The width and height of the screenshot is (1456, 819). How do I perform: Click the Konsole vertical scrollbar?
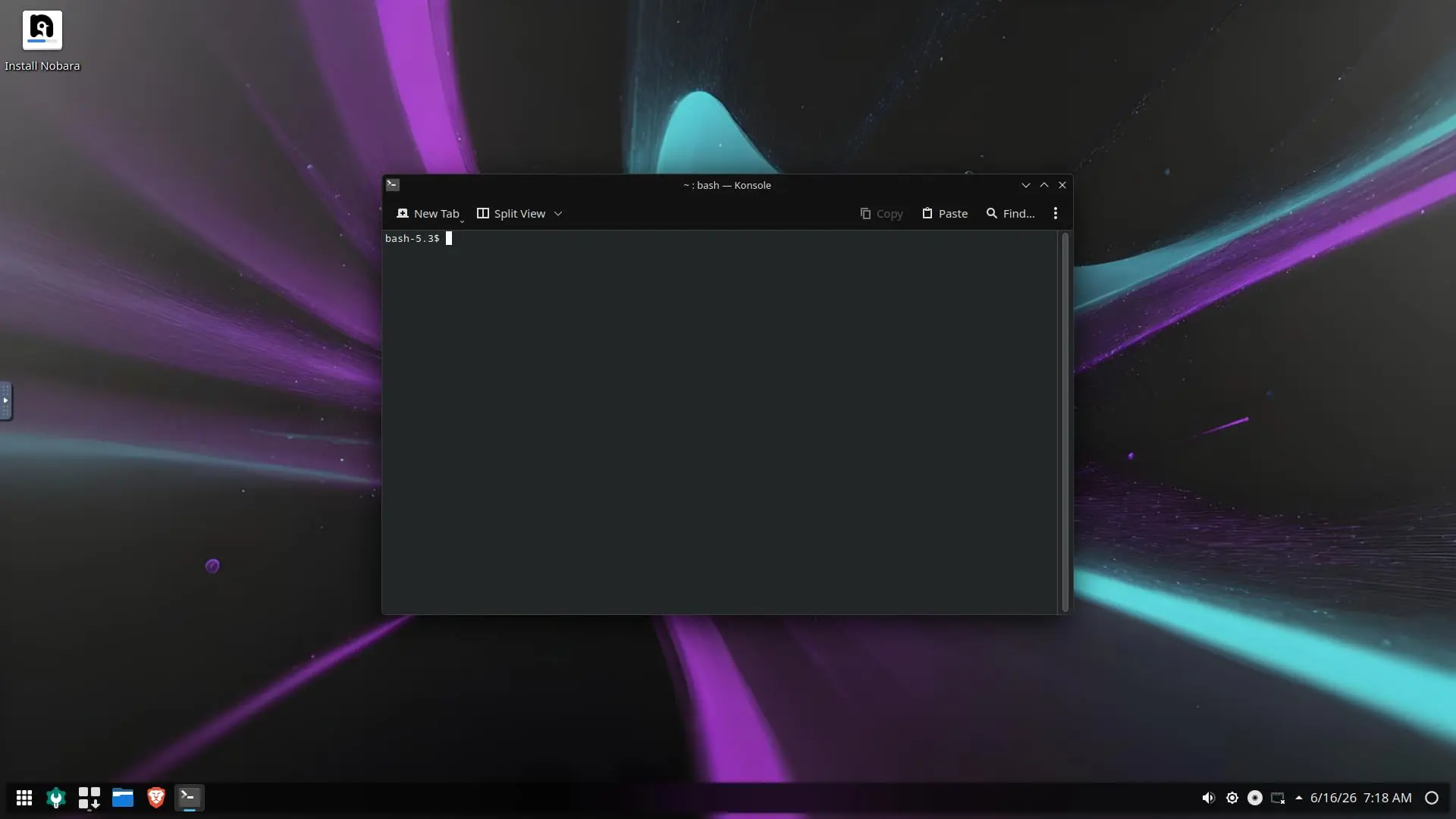point(1065,422)
